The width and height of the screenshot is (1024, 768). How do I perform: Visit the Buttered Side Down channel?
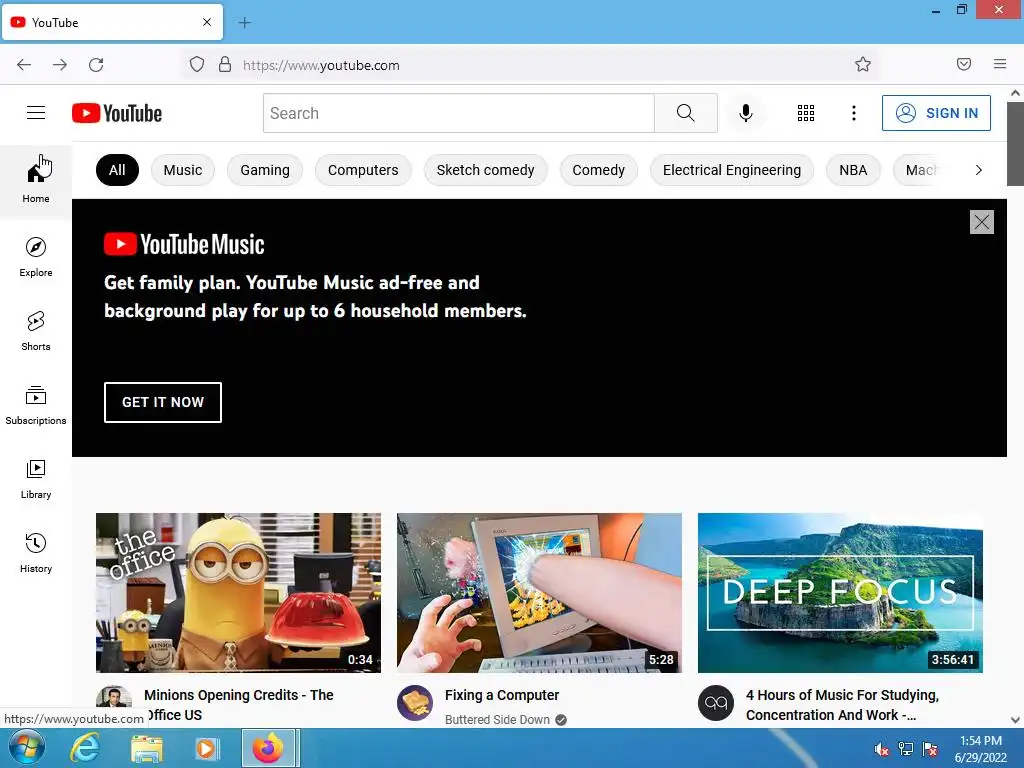point(498,720)
